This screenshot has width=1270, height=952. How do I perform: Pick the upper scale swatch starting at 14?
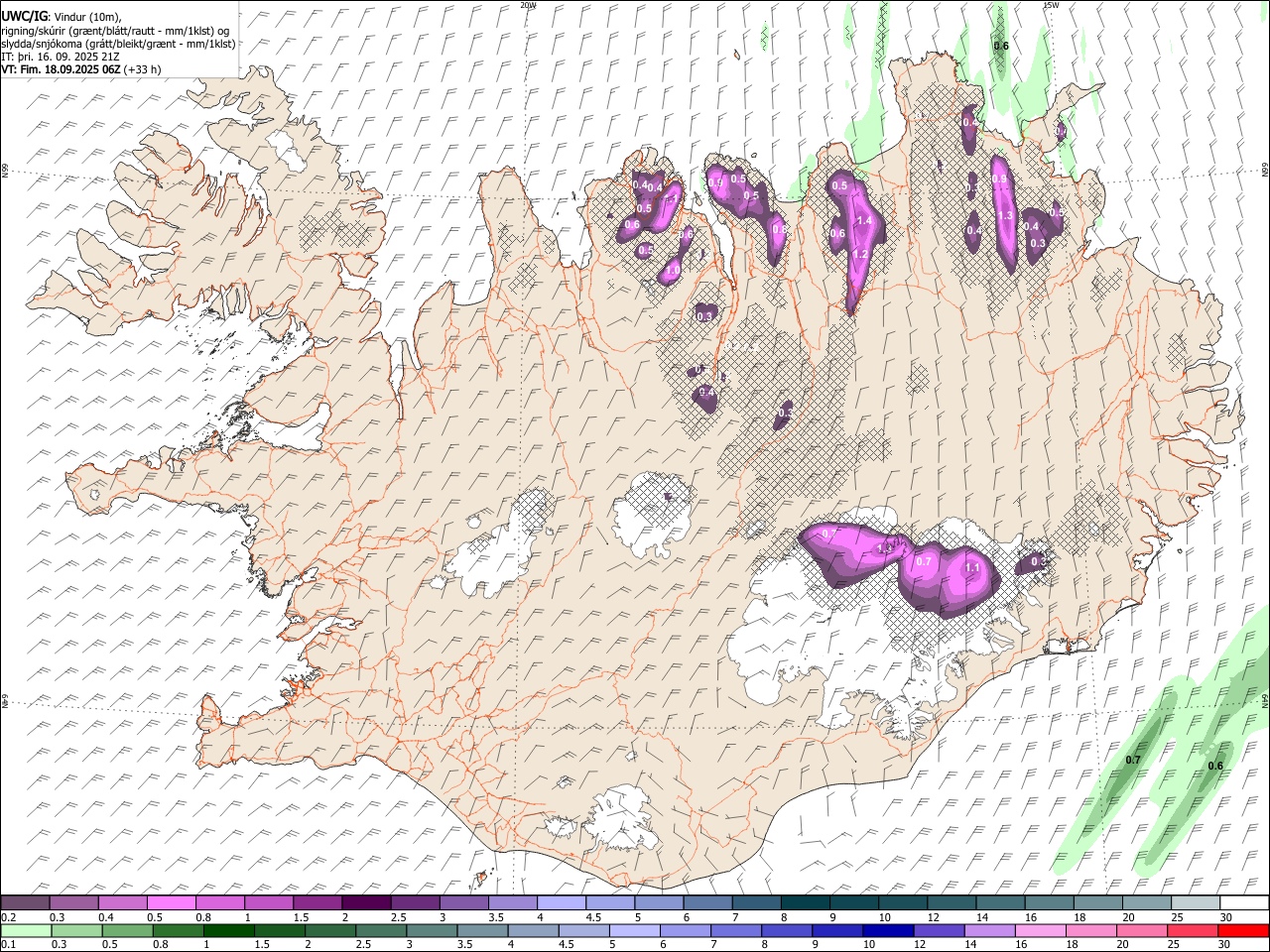coord(999,903)
